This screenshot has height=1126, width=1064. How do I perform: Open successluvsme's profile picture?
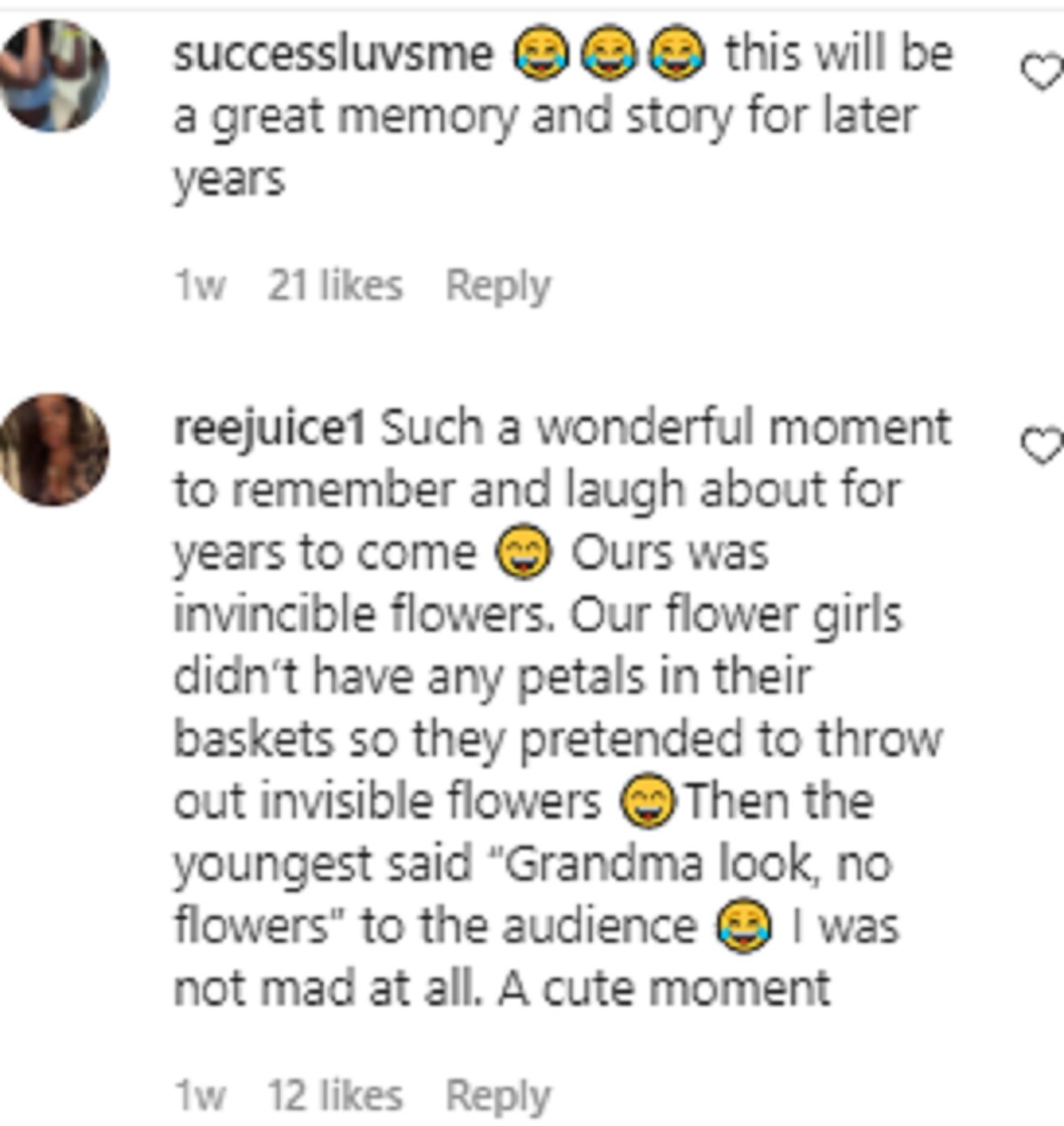coord(55,75)
